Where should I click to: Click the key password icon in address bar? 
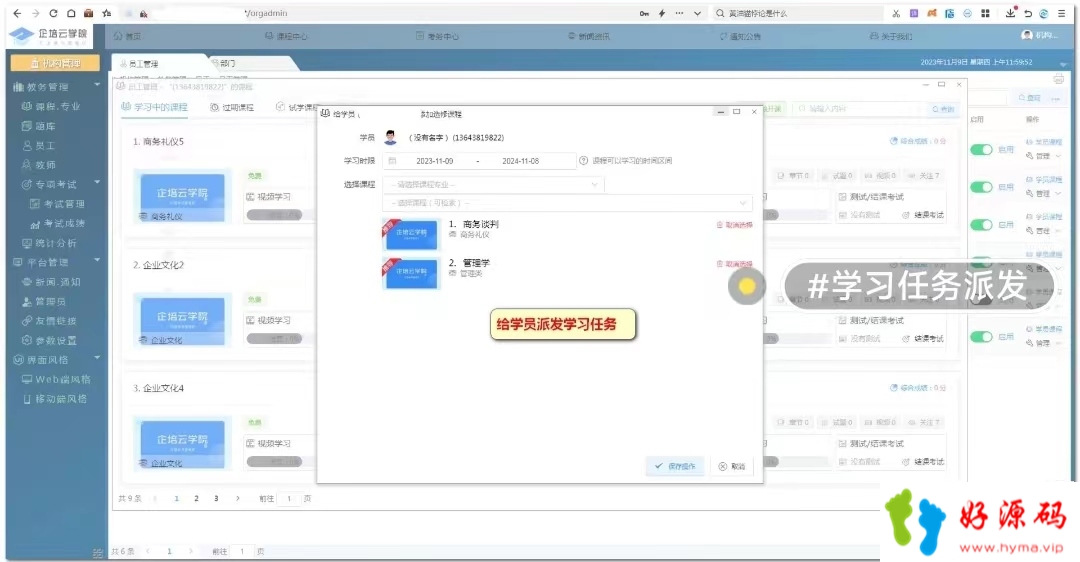(x=644, y=13)
